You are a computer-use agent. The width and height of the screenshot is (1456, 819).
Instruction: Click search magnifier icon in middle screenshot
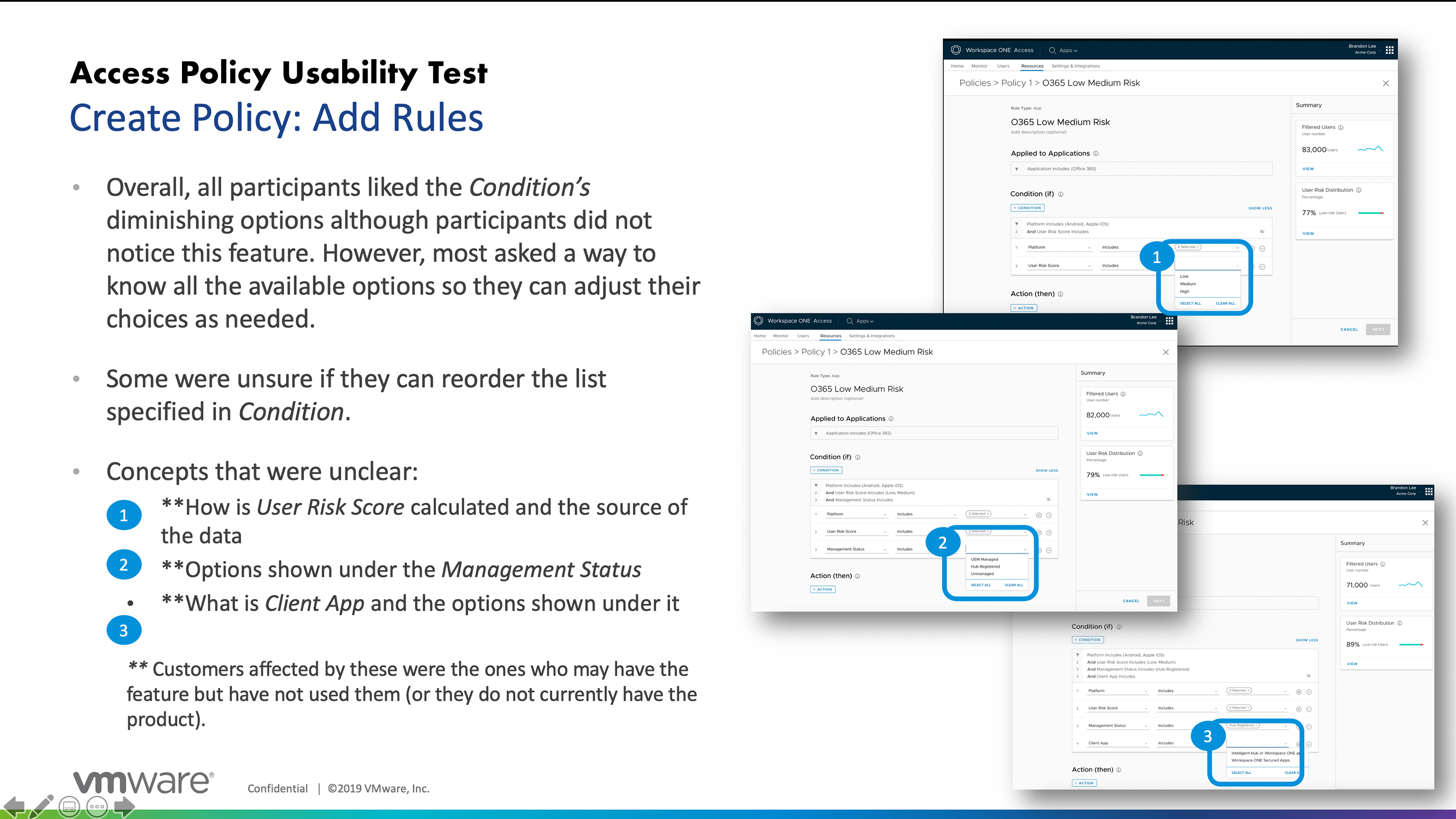[849, 321]
